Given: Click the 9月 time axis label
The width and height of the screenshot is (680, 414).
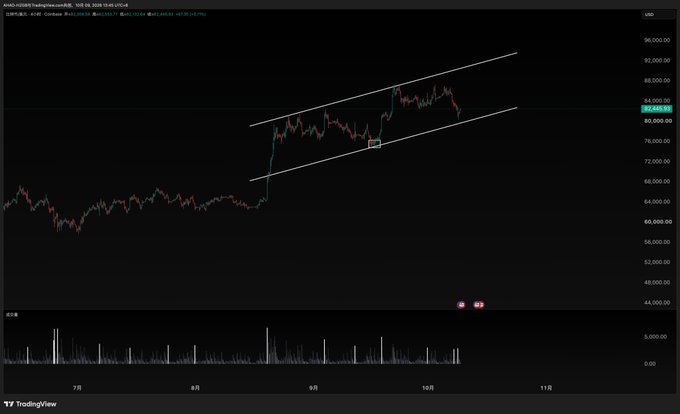Looking at the screenshot, I should click(x=314, y=388).
